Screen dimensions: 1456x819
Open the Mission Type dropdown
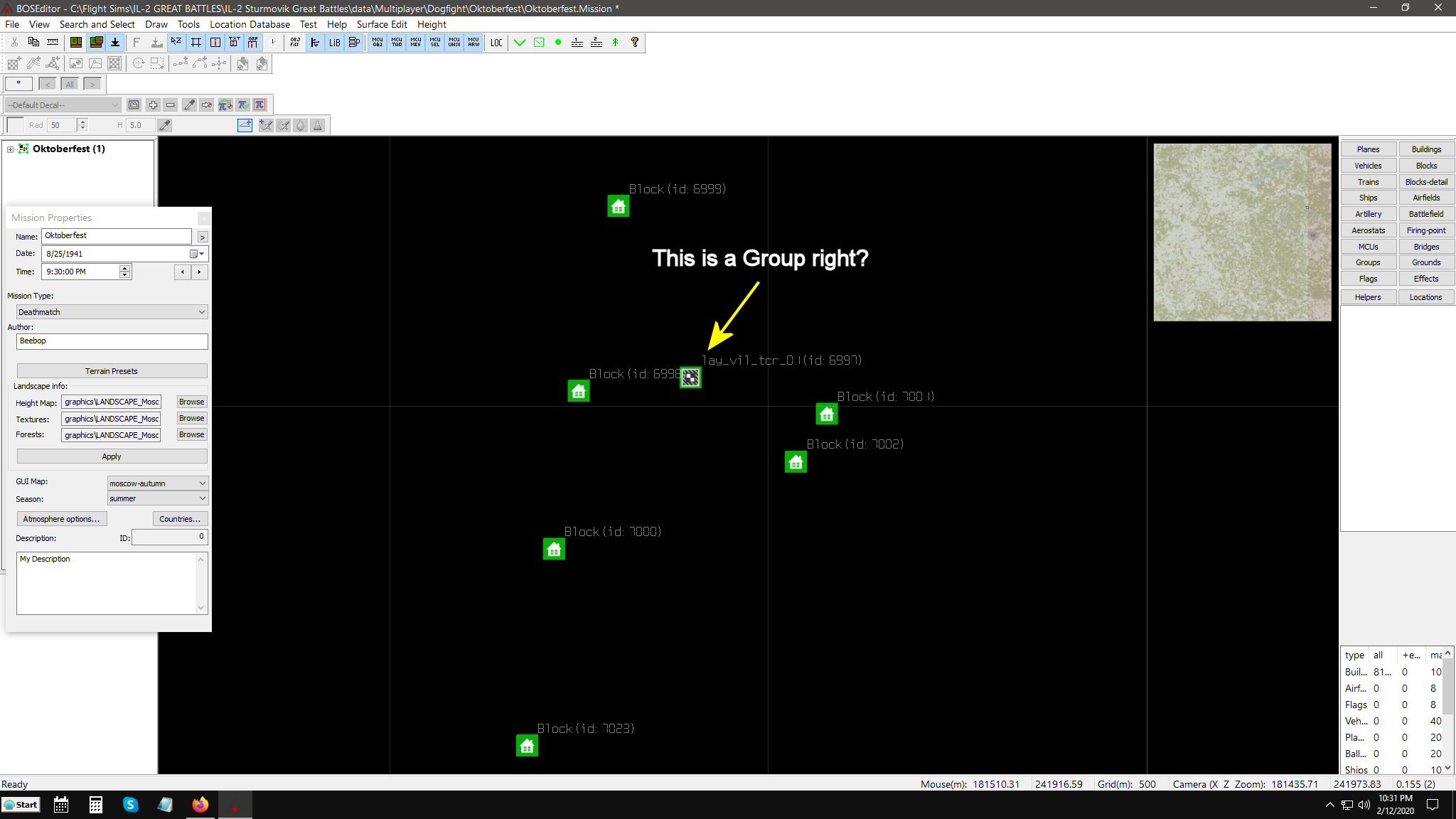coord(112,312)
